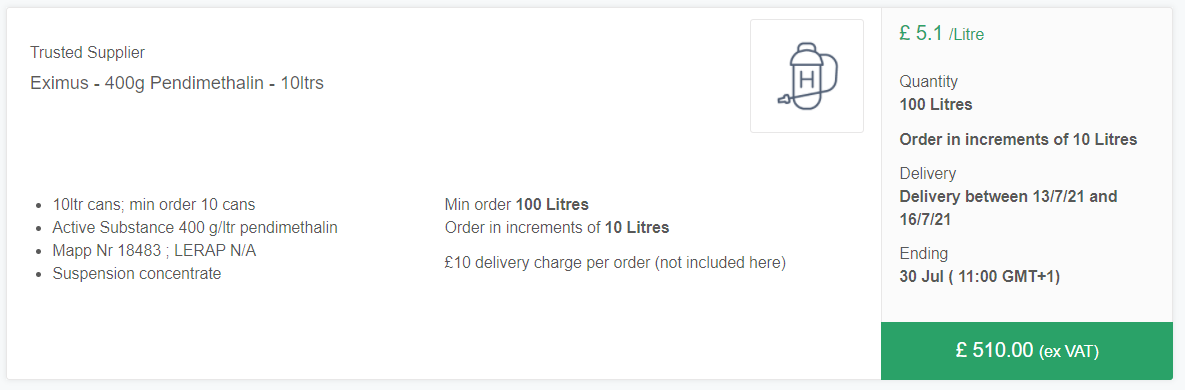This screenshot has height=390, width=1185.
Task: Click the Ending heading in the sidebar
Action: [924, 253]
